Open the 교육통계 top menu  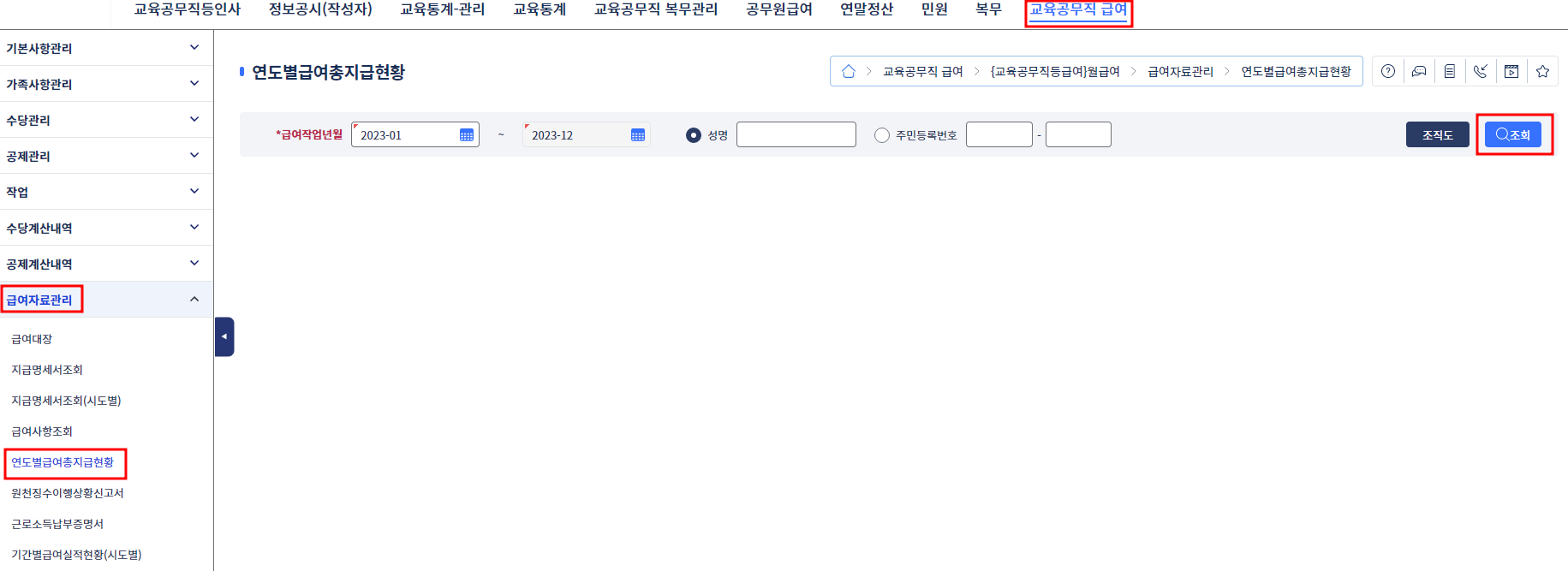(540, 9)
